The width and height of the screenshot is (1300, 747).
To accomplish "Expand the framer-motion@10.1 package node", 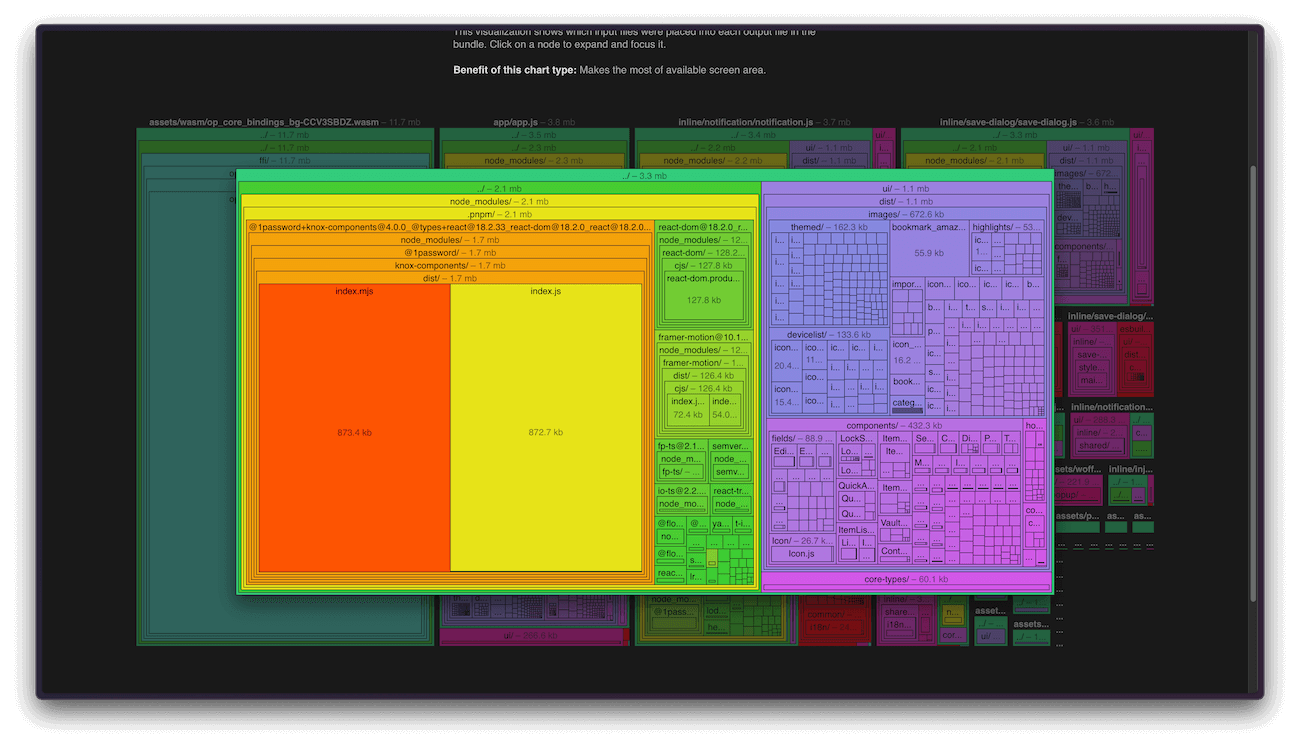I will pyautogui.click(x=703, y=336).
